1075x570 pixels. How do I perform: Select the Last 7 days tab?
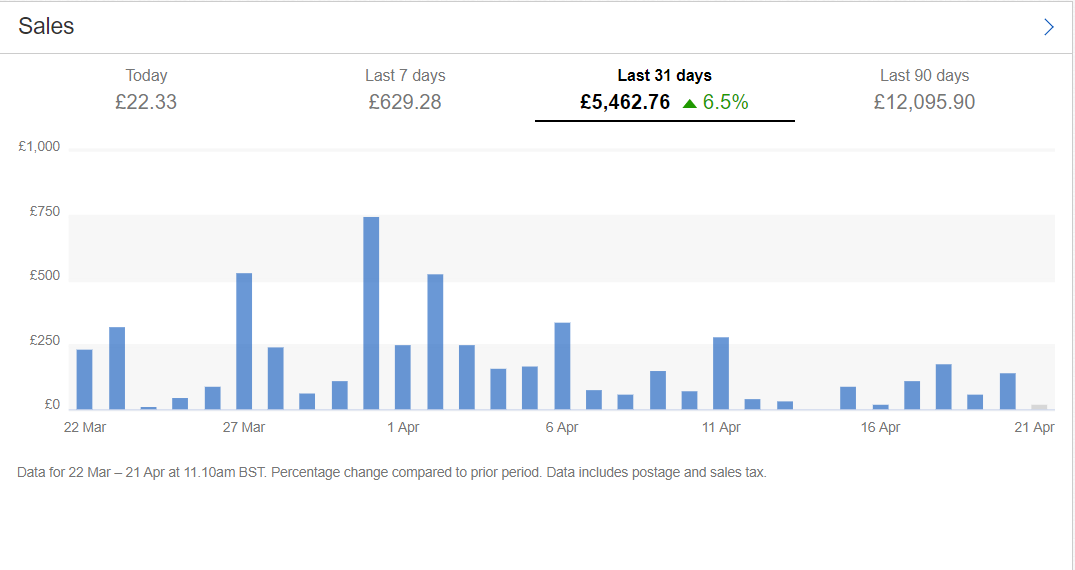point(405,89)
